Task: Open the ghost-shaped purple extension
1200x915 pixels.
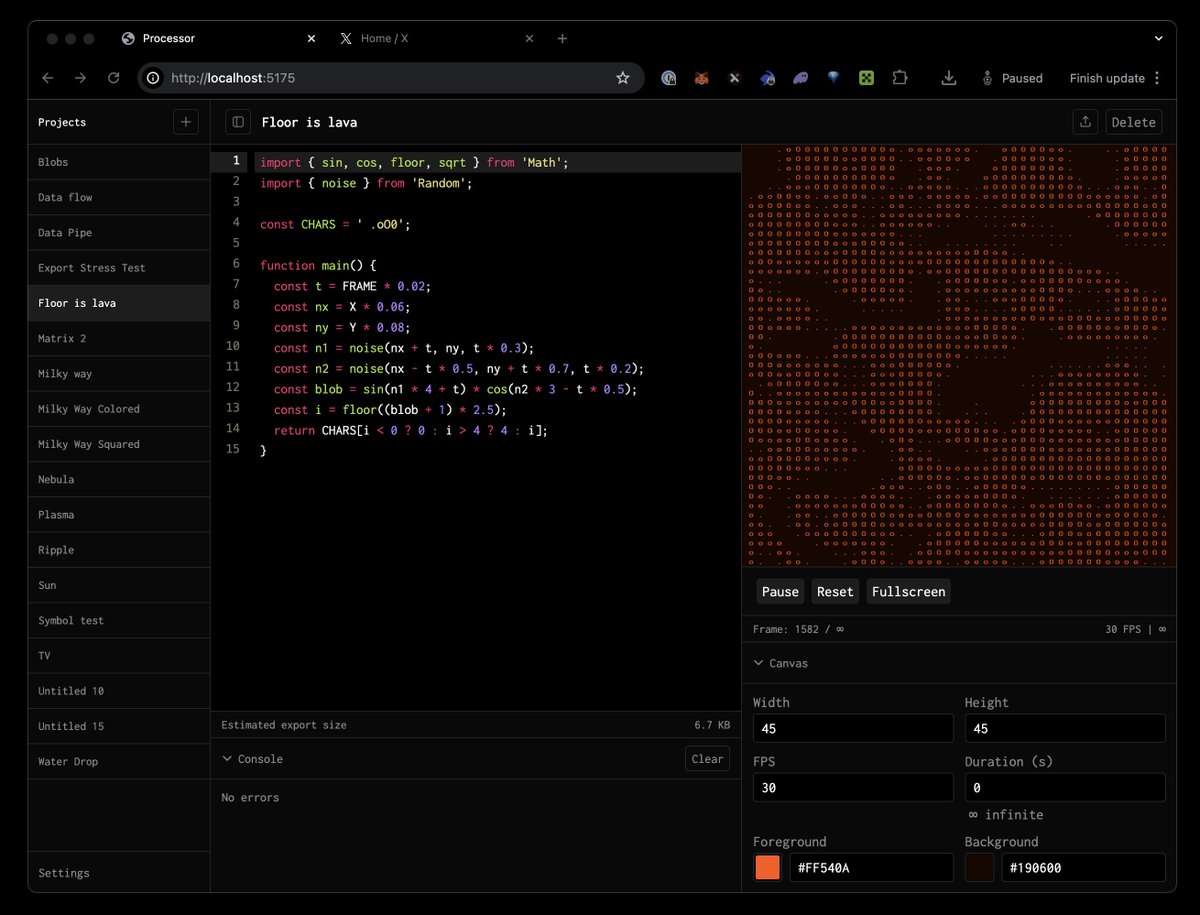Action: [x=801, y=78]
